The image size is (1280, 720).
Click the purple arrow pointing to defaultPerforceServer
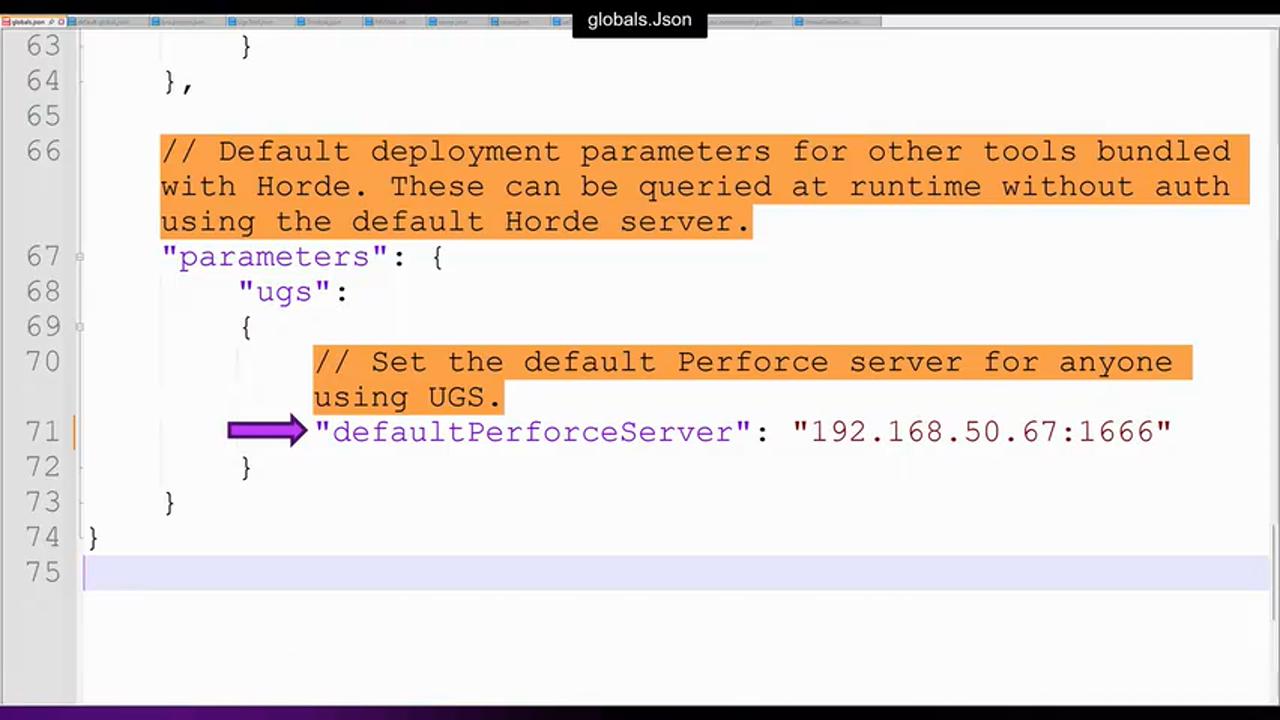[x=267, y=431]
